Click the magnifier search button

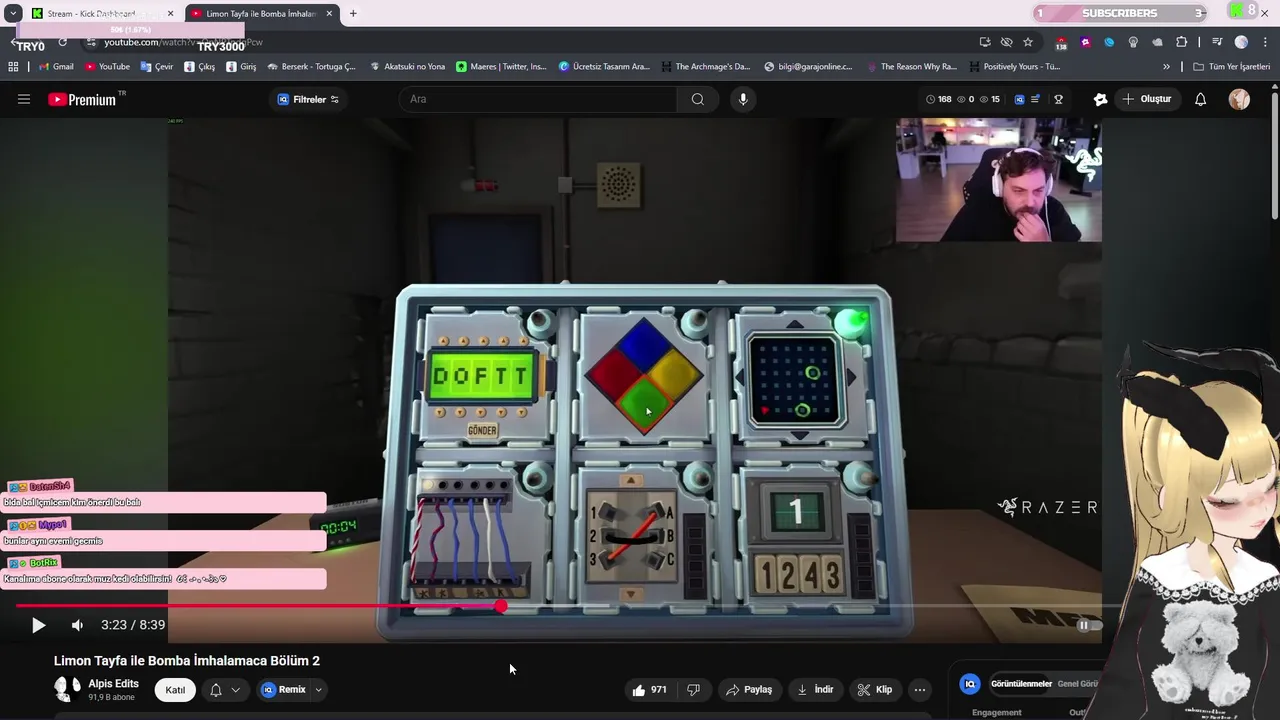click(698, 99)
